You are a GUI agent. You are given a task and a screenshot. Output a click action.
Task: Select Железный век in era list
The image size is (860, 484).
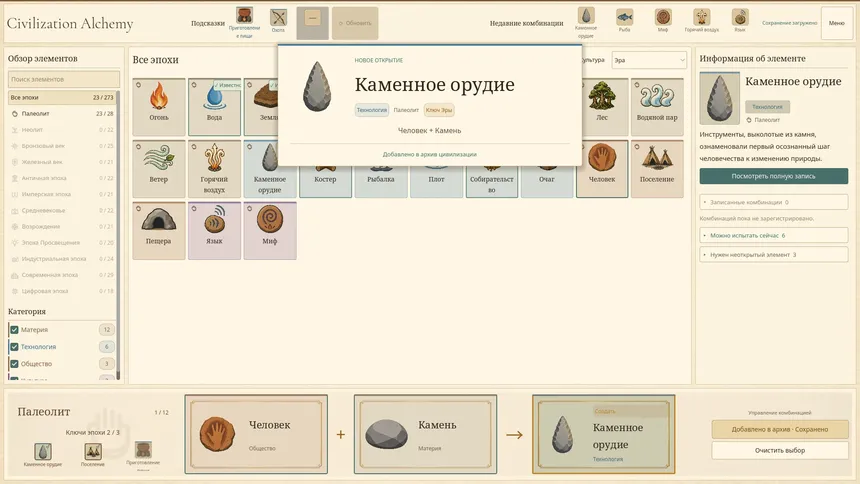click(x=62, y=162)
